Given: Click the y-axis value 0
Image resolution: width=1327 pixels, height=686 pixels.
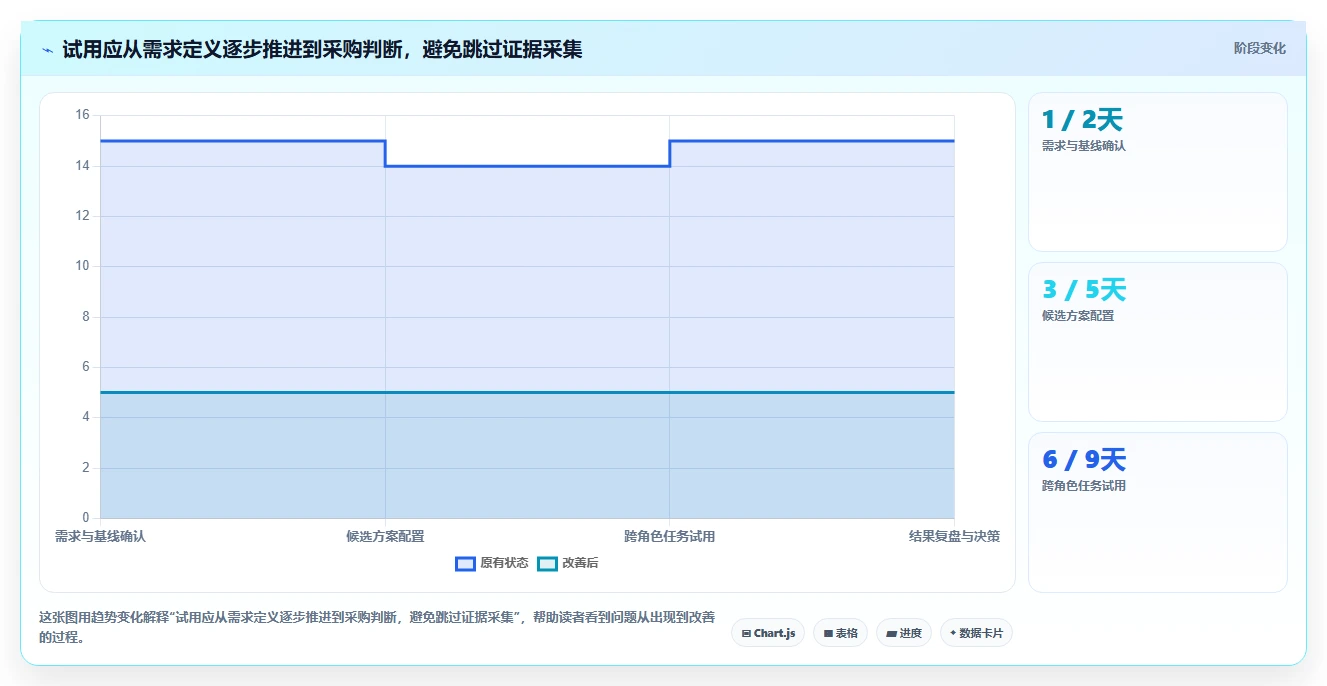Looking at the screenshot, I should pos(86,518).
